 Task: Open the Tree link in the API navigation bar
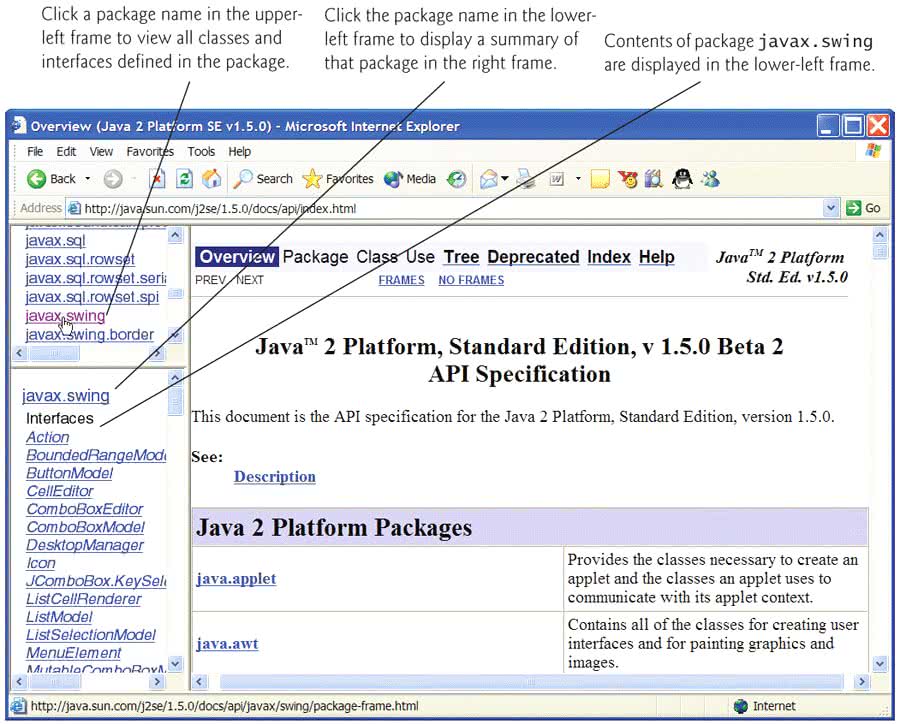click(x=461, y=257)
